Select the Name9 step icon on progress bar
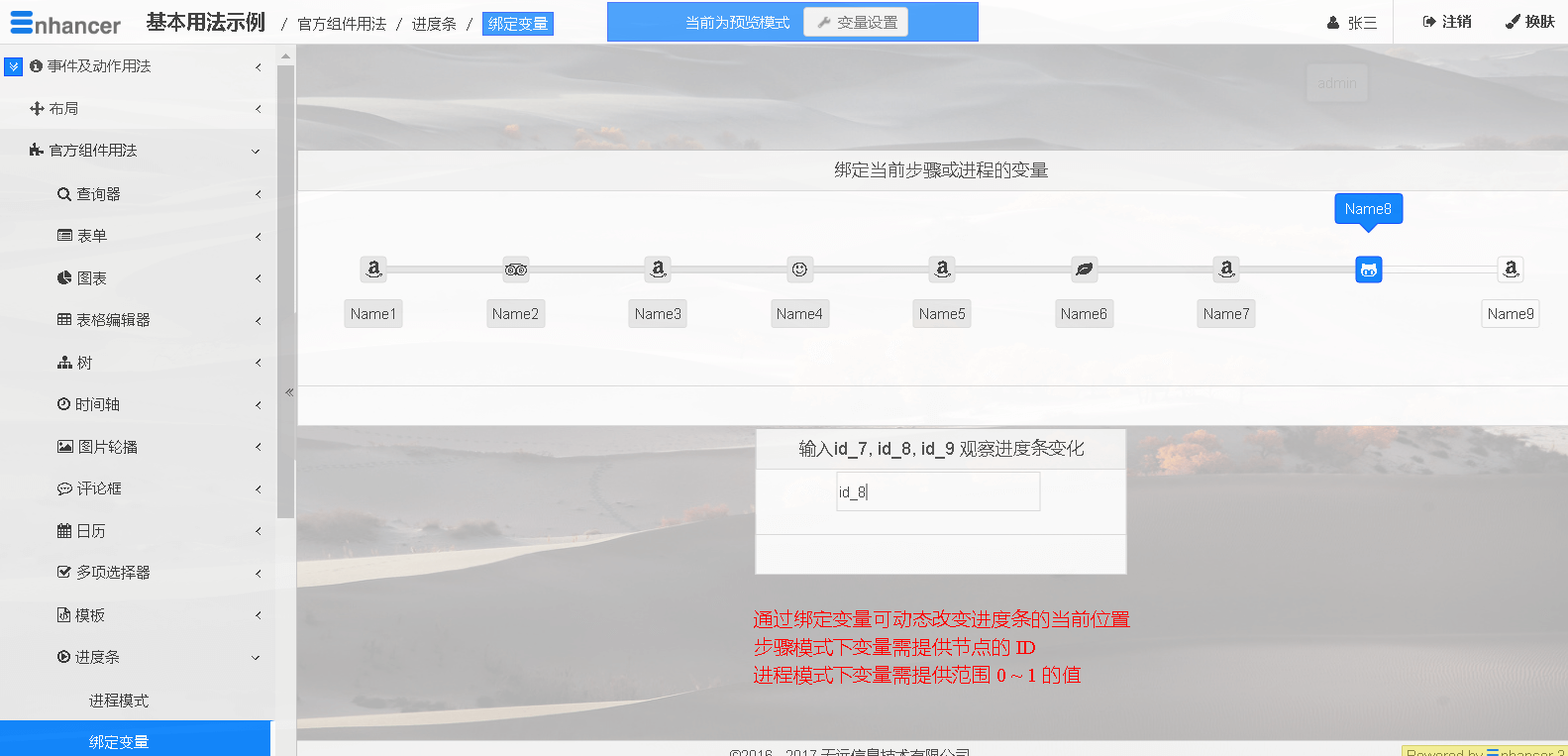The width and height of the screenshot is (1568, 756). 1511,269
